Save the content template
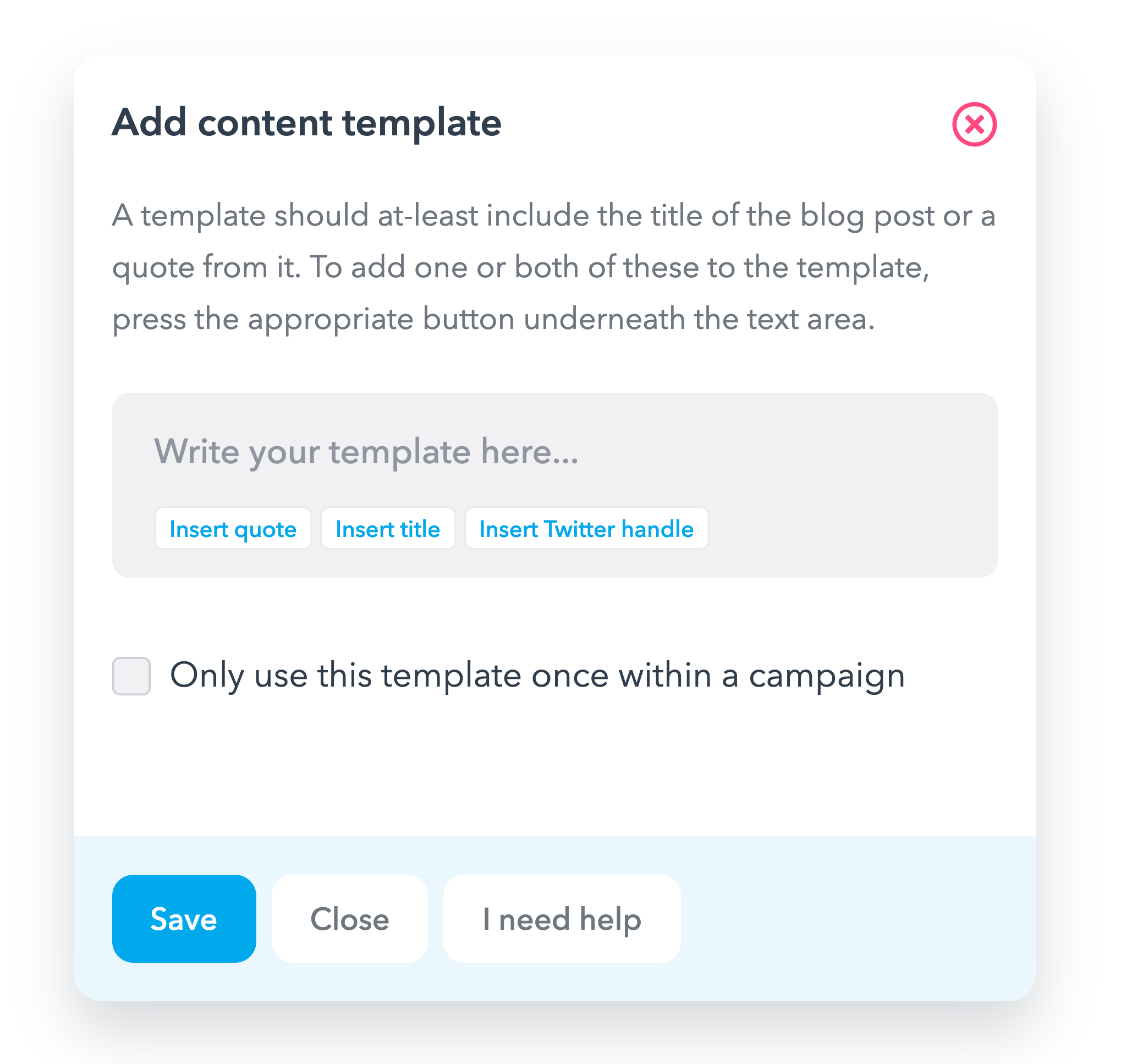This screenshot has height=1064, width=1121. (x=184, y=918)
